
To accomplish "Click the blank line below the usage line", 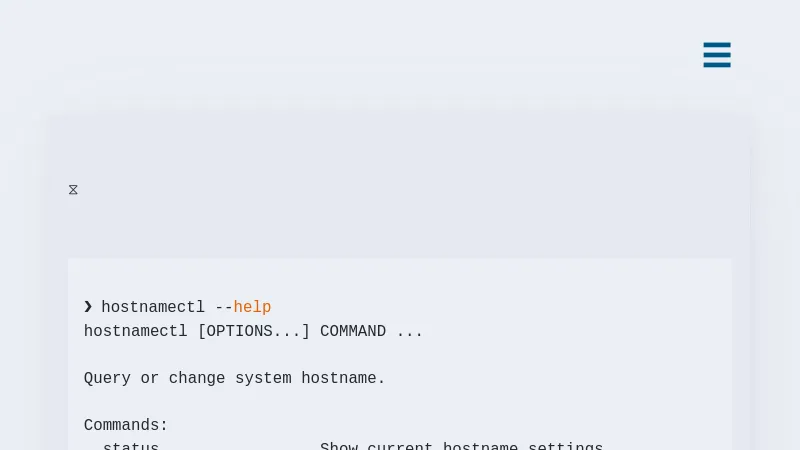I will coord(300,355).
